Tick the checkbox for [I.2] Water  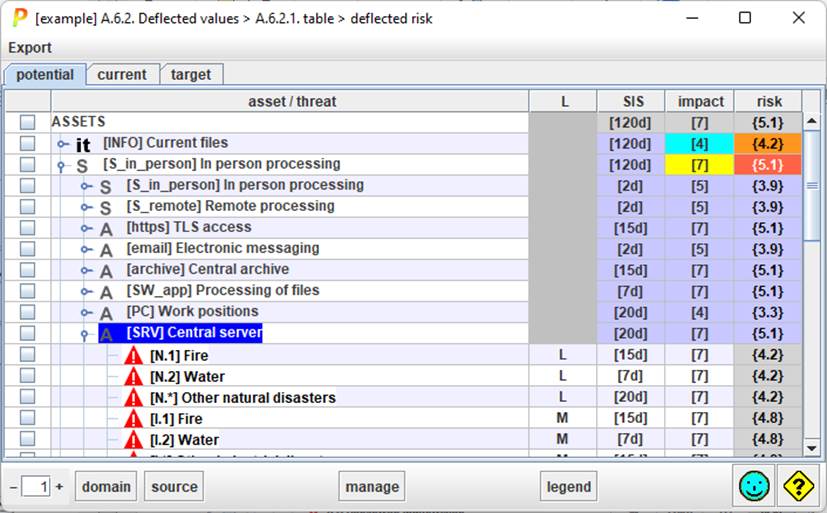[x=27, y=439]
